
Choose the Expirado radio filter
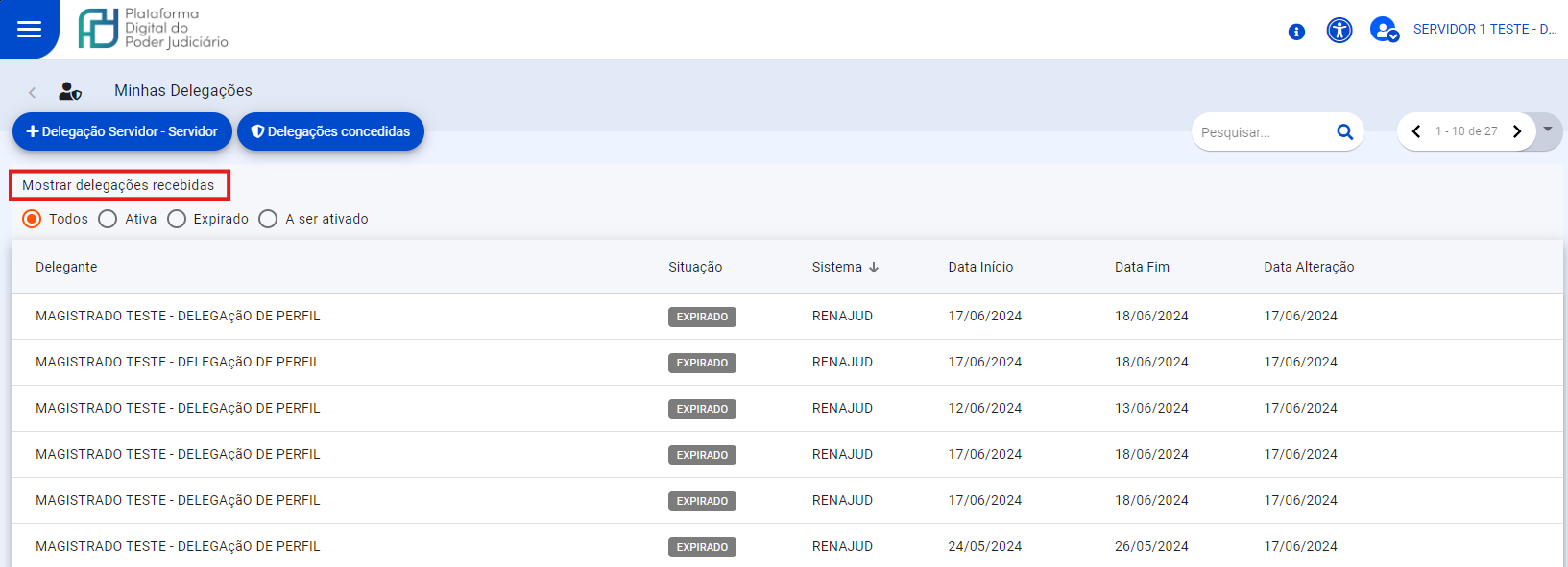coord(177,219)
